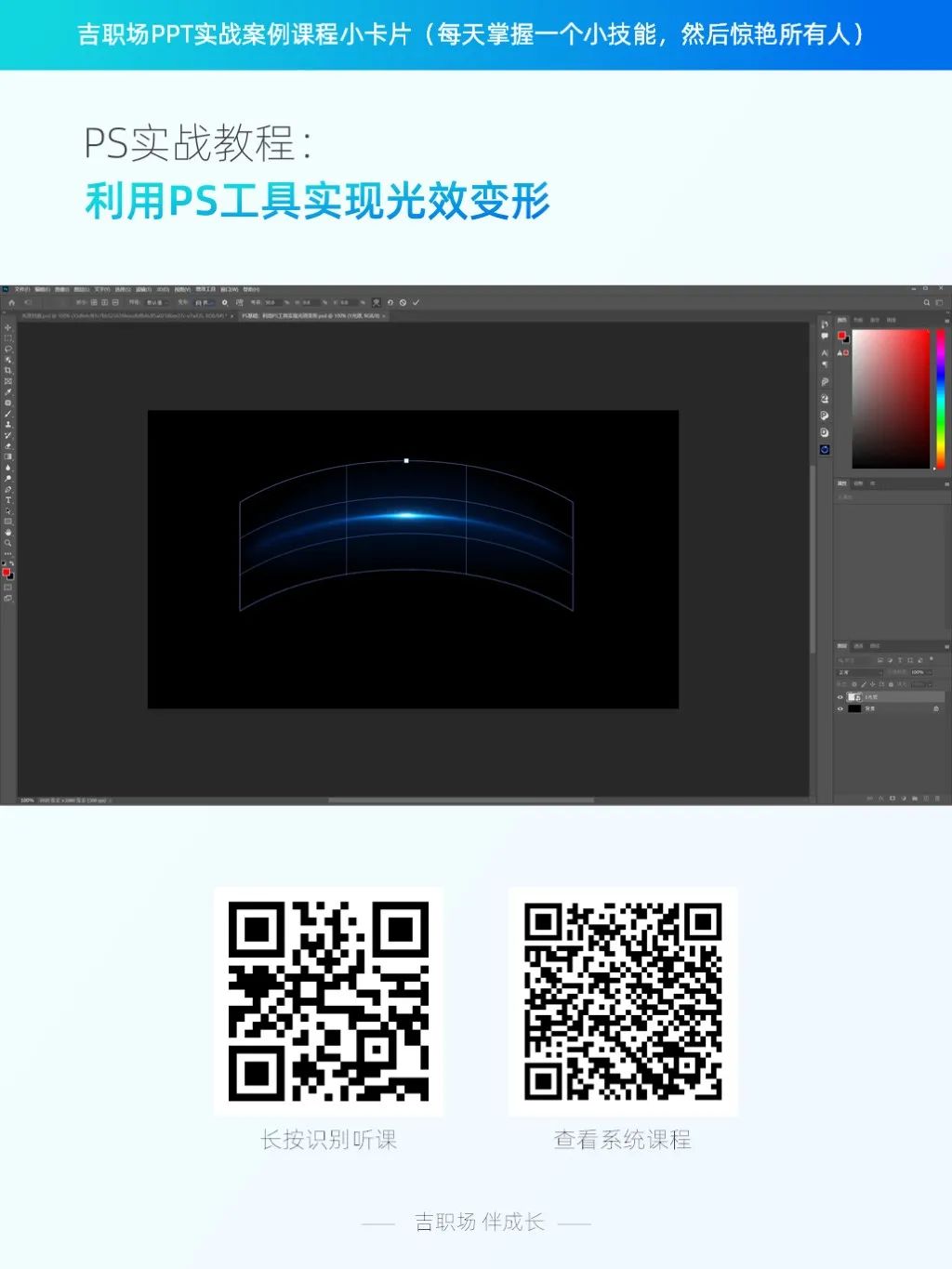Click the horizontal scrollbar under the canvas
Screen dimensions: 952x1269
coord(460,800)
